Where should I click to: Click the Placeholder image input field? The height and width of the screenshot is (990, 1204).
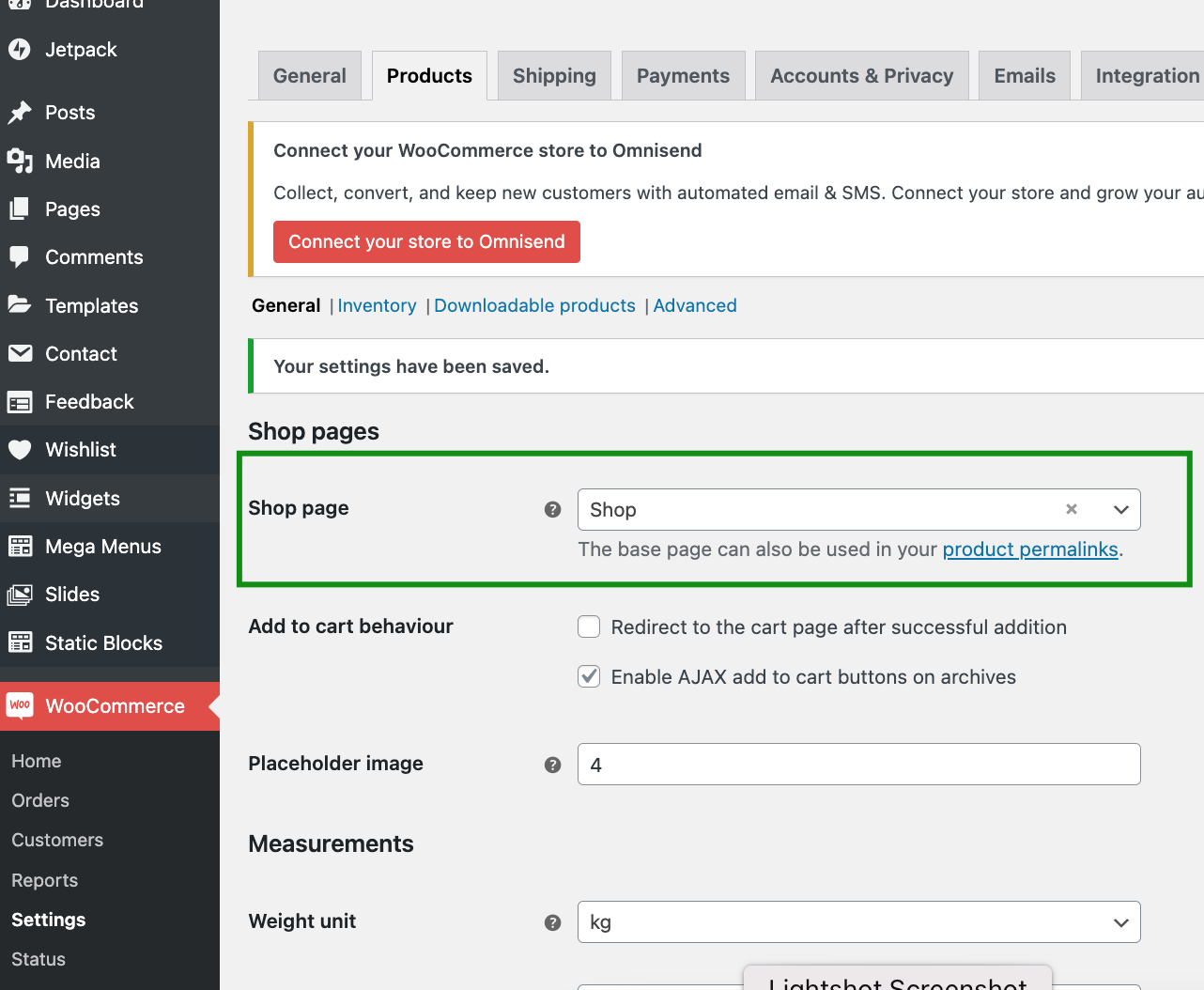click(x=859, y=765)
